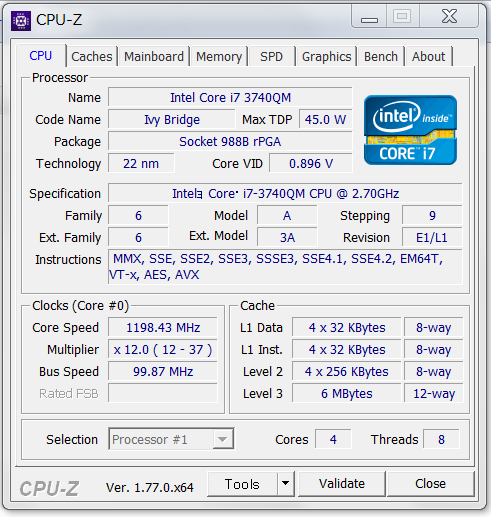The width and height of the screenshot is (491, 517).
Task: Click the Tools button
Action: point(242,484)
